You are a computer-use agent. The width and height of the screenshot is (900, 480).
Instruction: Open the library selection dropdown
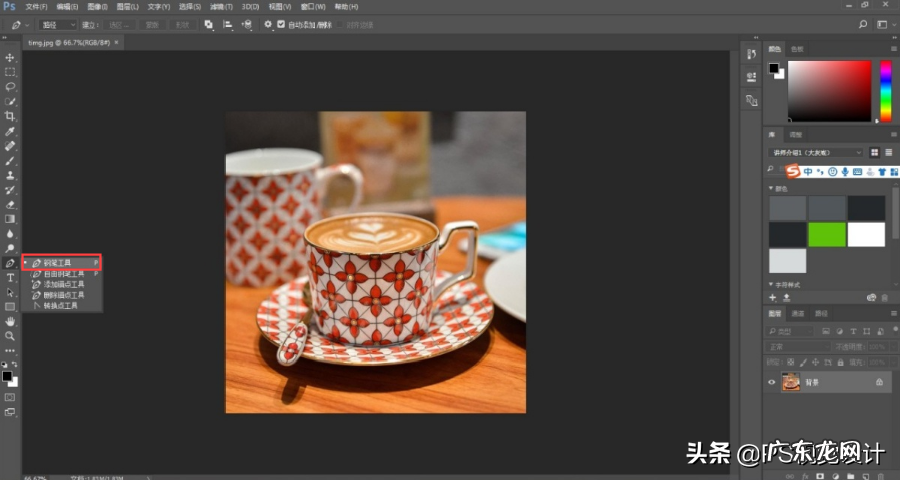pyautogui.click(x=815, y=152)
